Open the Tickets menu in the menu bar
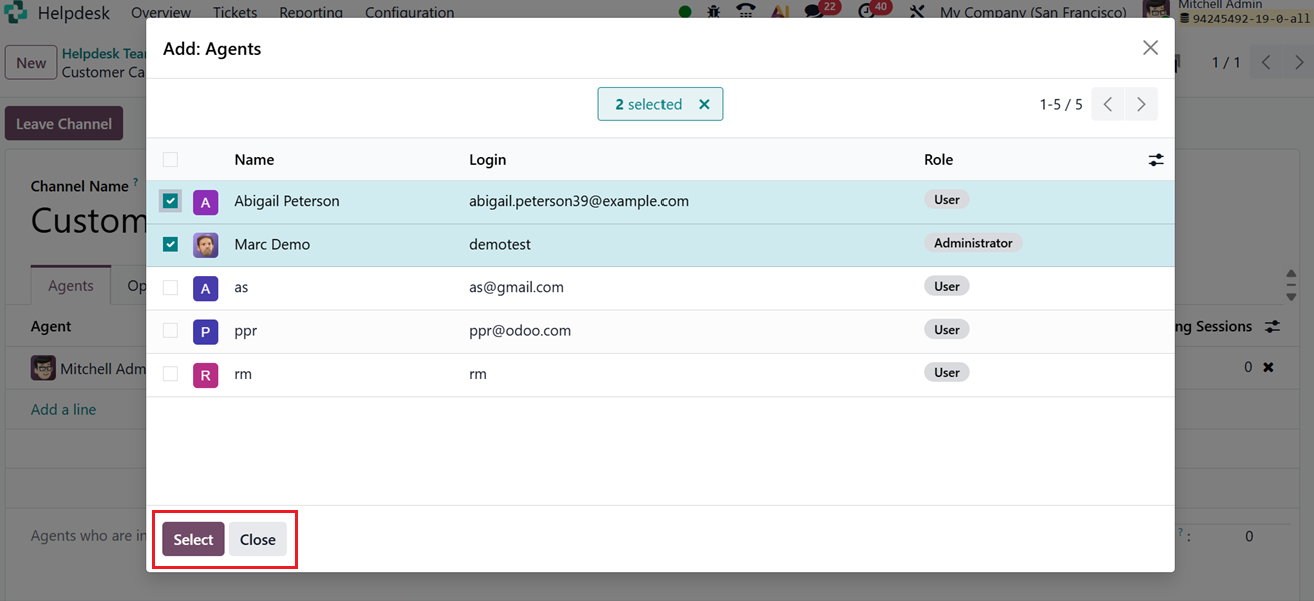1314x601 pixels. [234, 12]
